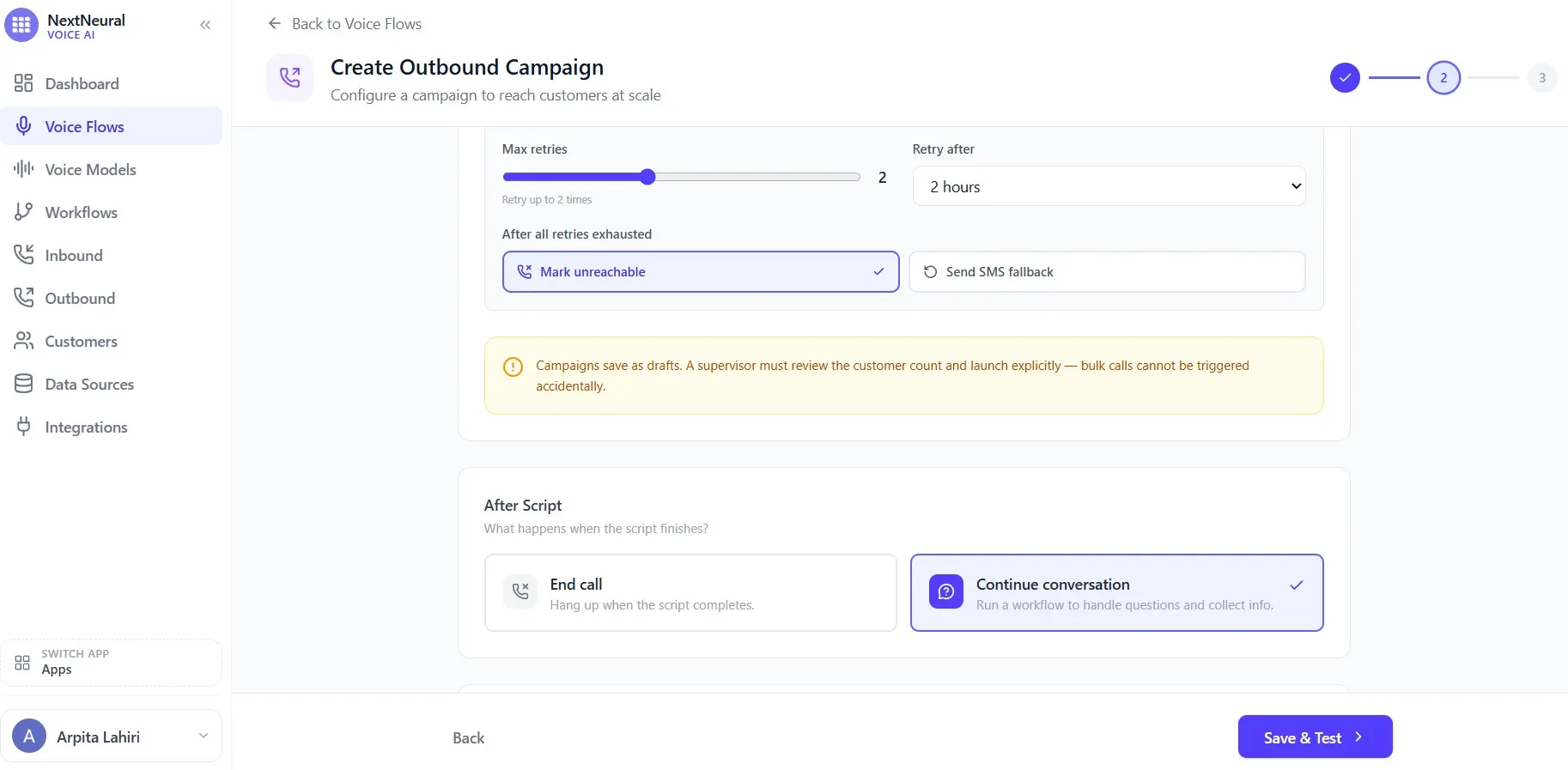
Task: Click the Dashboard grid icon
Action: pos(24,83)
